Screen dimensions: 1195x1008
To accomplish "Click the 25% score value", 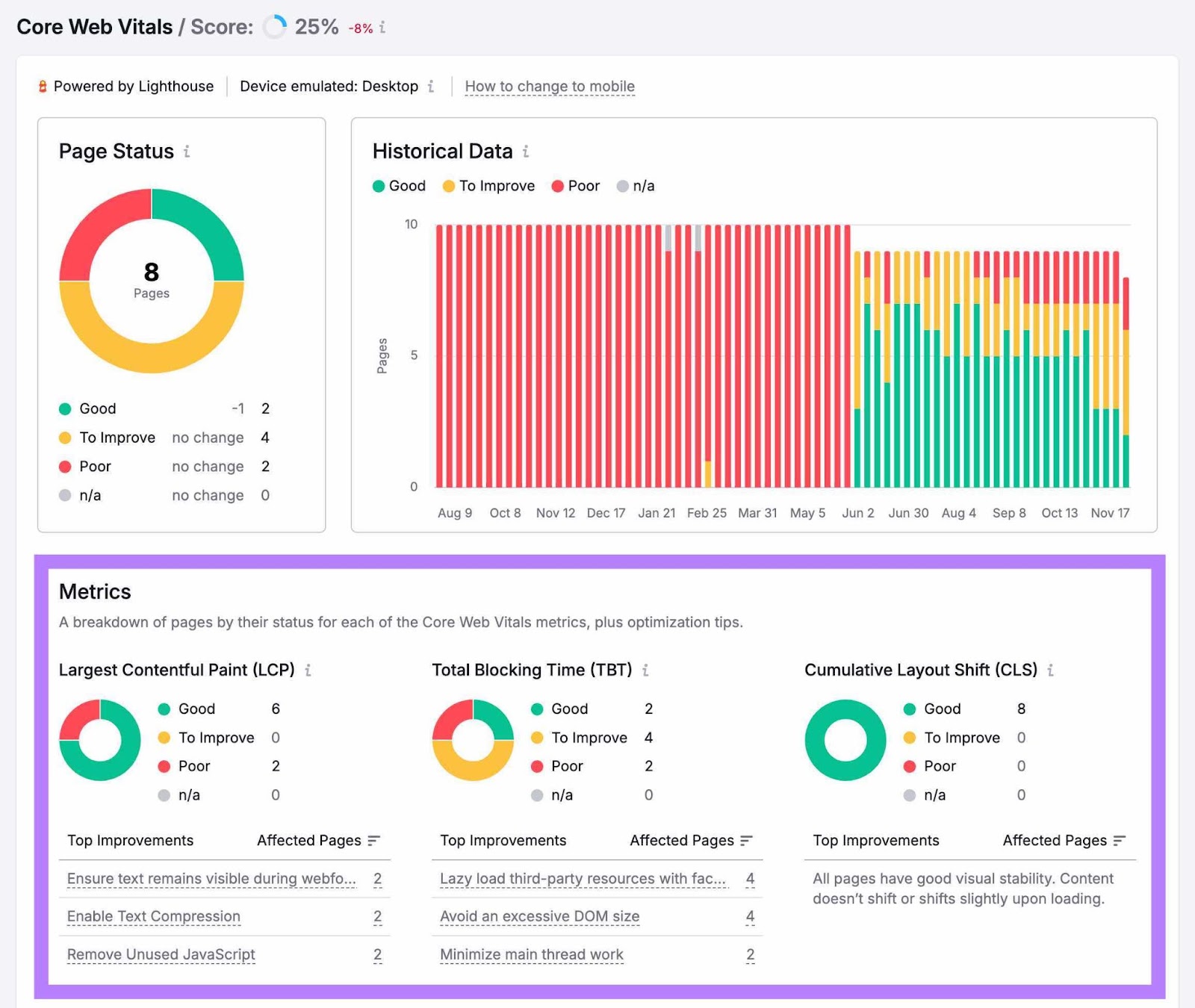I will point(317,28).
